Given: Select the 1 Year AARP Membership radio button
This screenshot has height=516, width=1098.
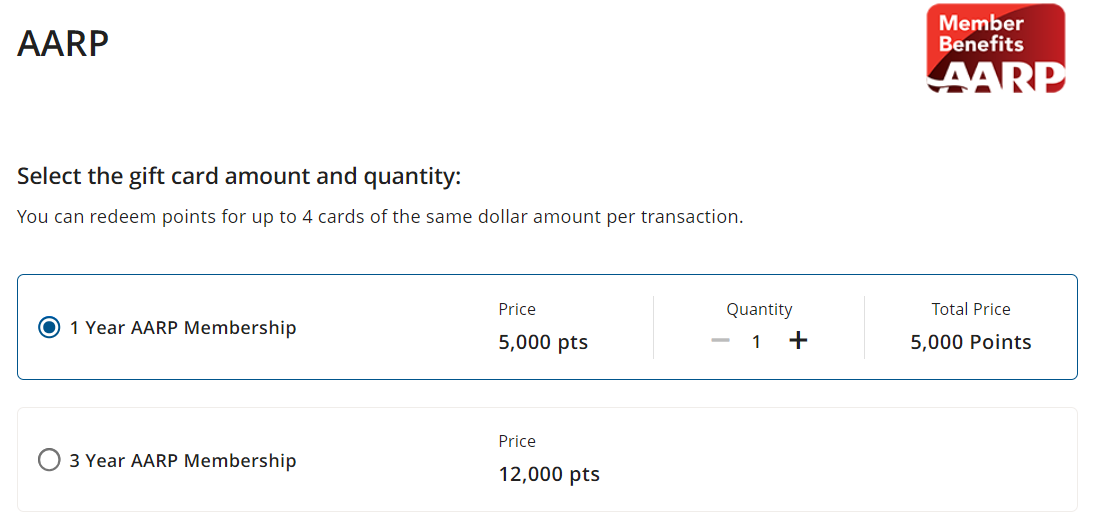Looking at the screenshot, I should pyautogui.click(x=49, y=327).
